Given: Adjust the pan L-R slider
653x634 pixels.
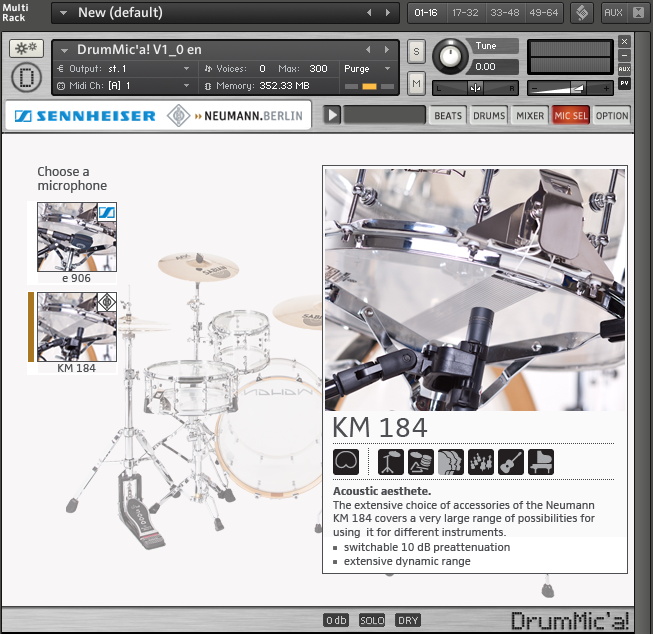Looking at the screenshot, I should coord(475,88).
